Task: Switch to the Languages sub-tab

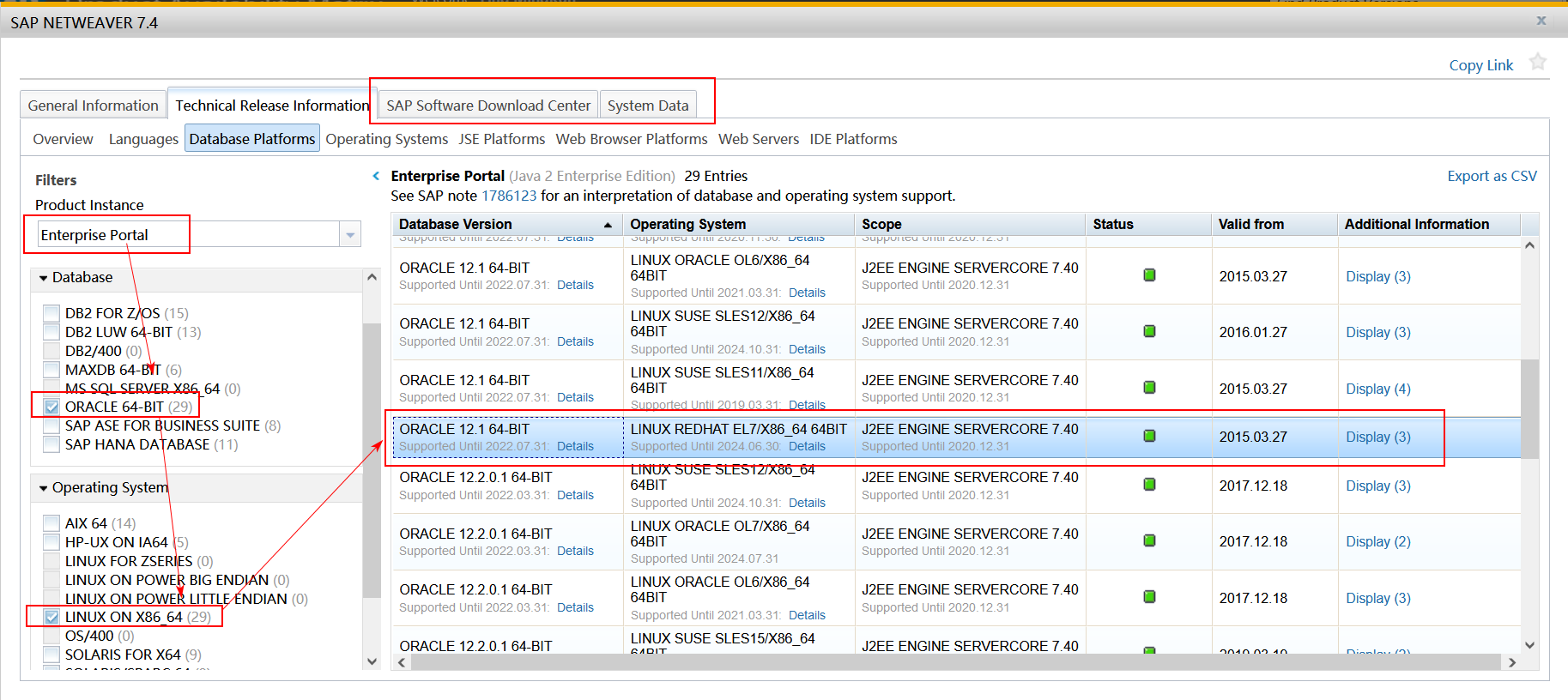Action: tap(143, 139)
